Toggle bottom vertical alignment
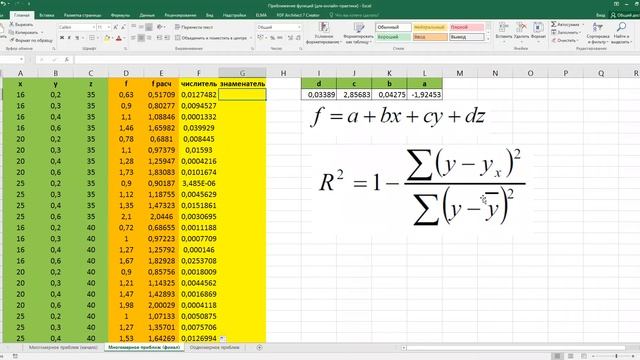The width and height of the screenshot is (640, 360). [x=149, y=27]
